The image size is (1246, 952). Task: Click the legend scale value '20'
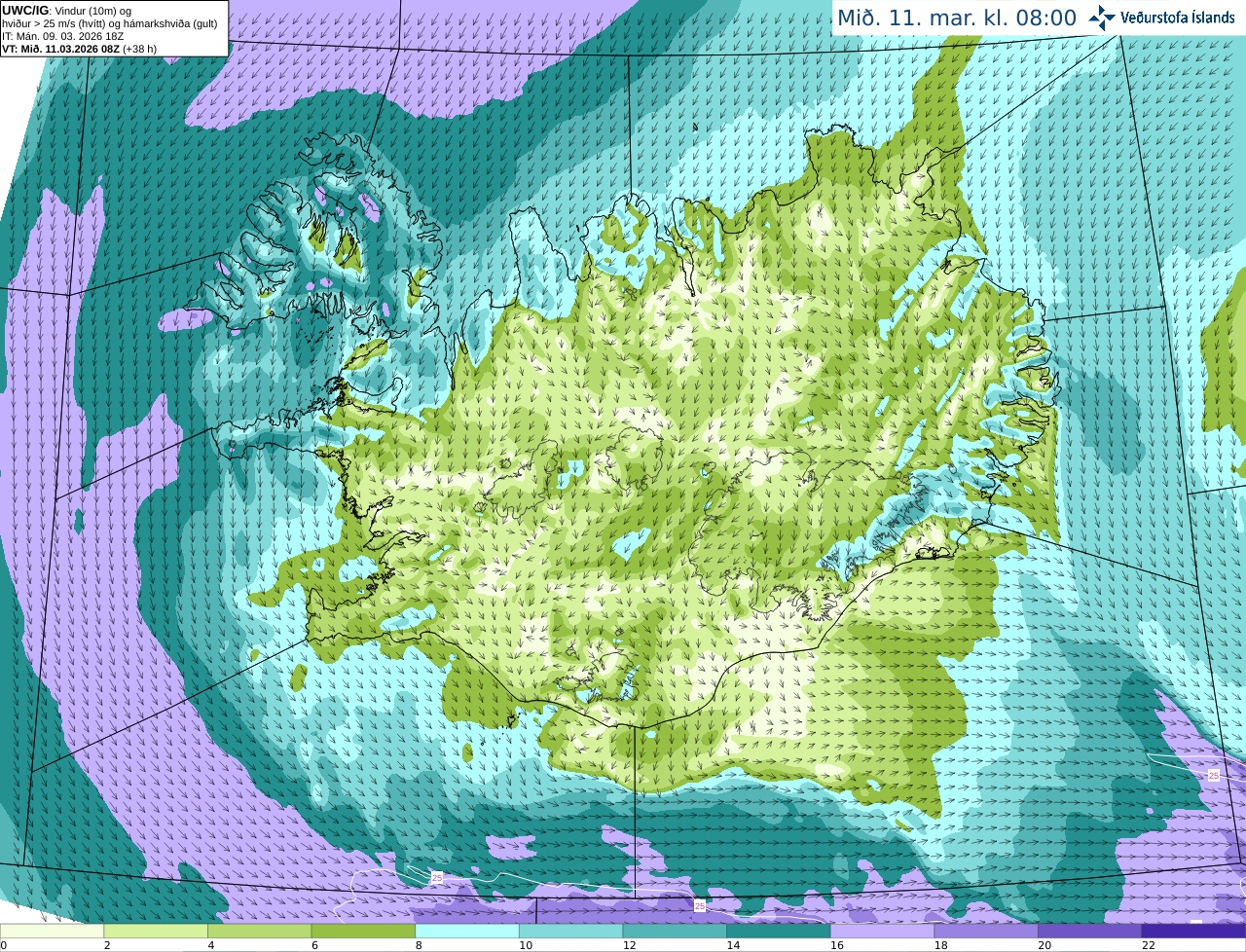[x=1044, y=945]
